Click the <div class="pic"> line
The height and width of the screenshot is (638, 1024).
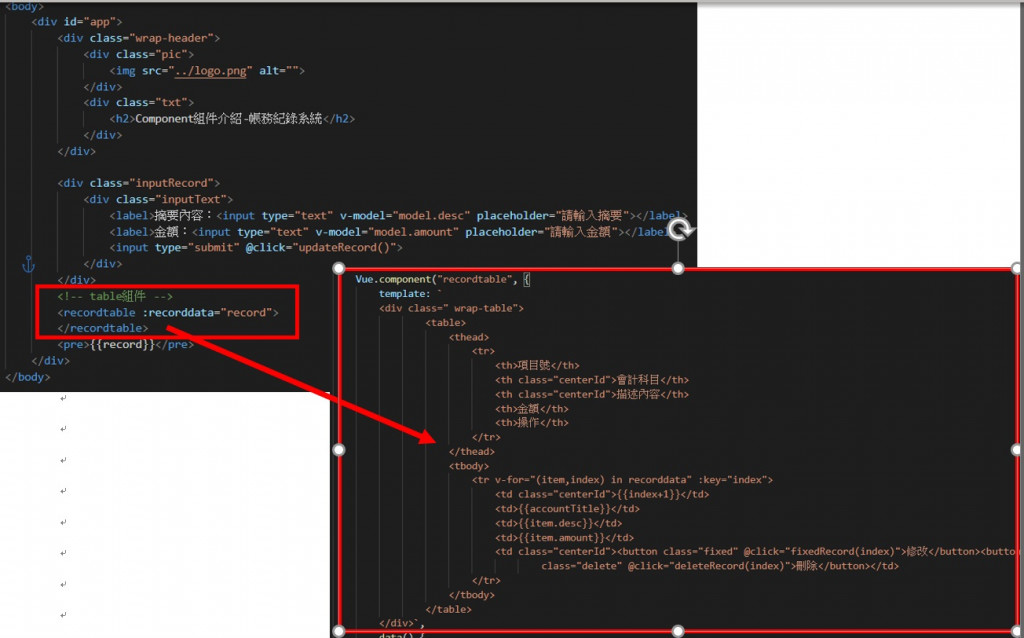(138, 54)
